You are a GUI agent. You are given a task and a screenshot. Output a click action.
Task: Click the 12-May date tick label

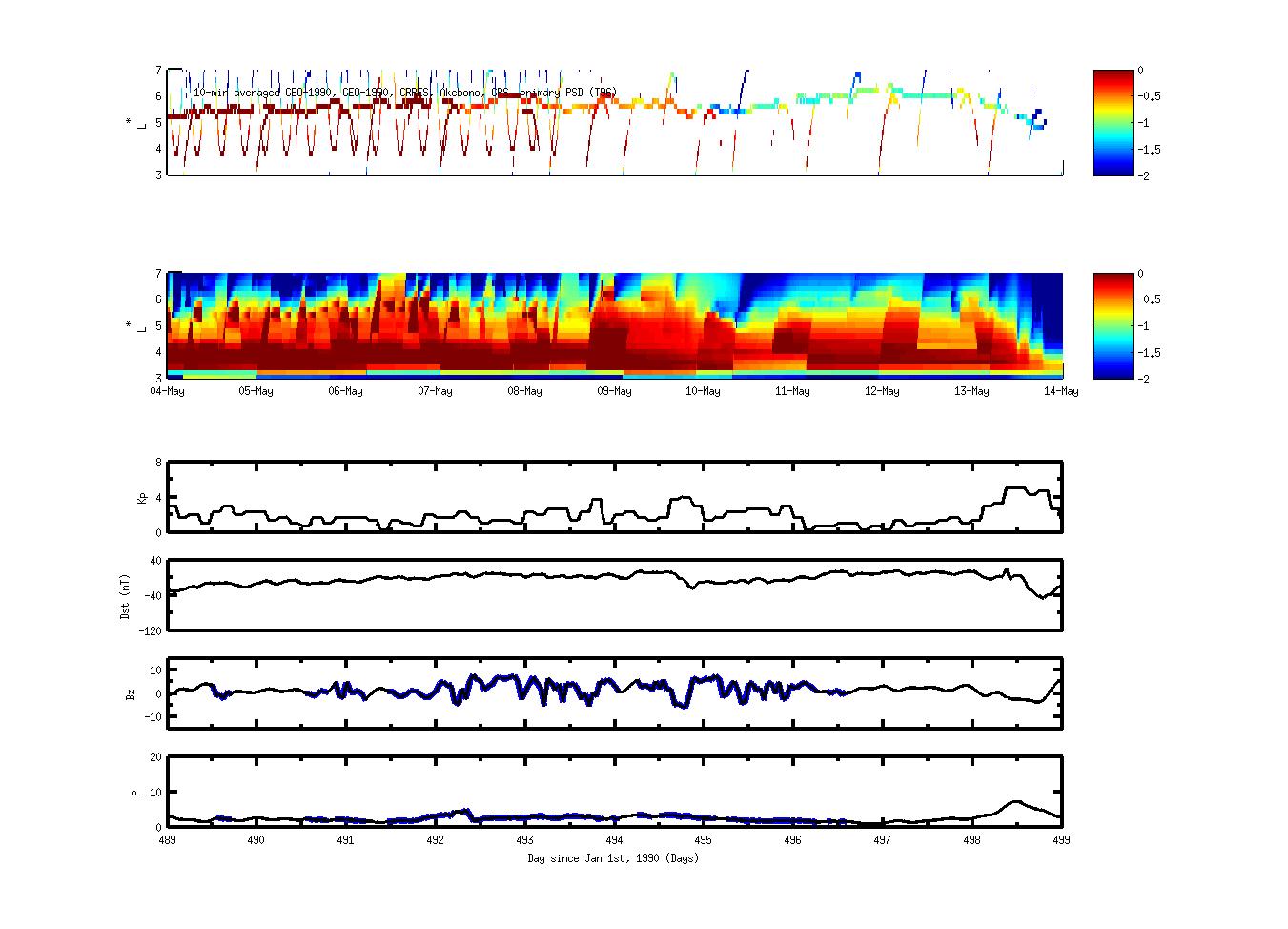[x=882, y=391]
